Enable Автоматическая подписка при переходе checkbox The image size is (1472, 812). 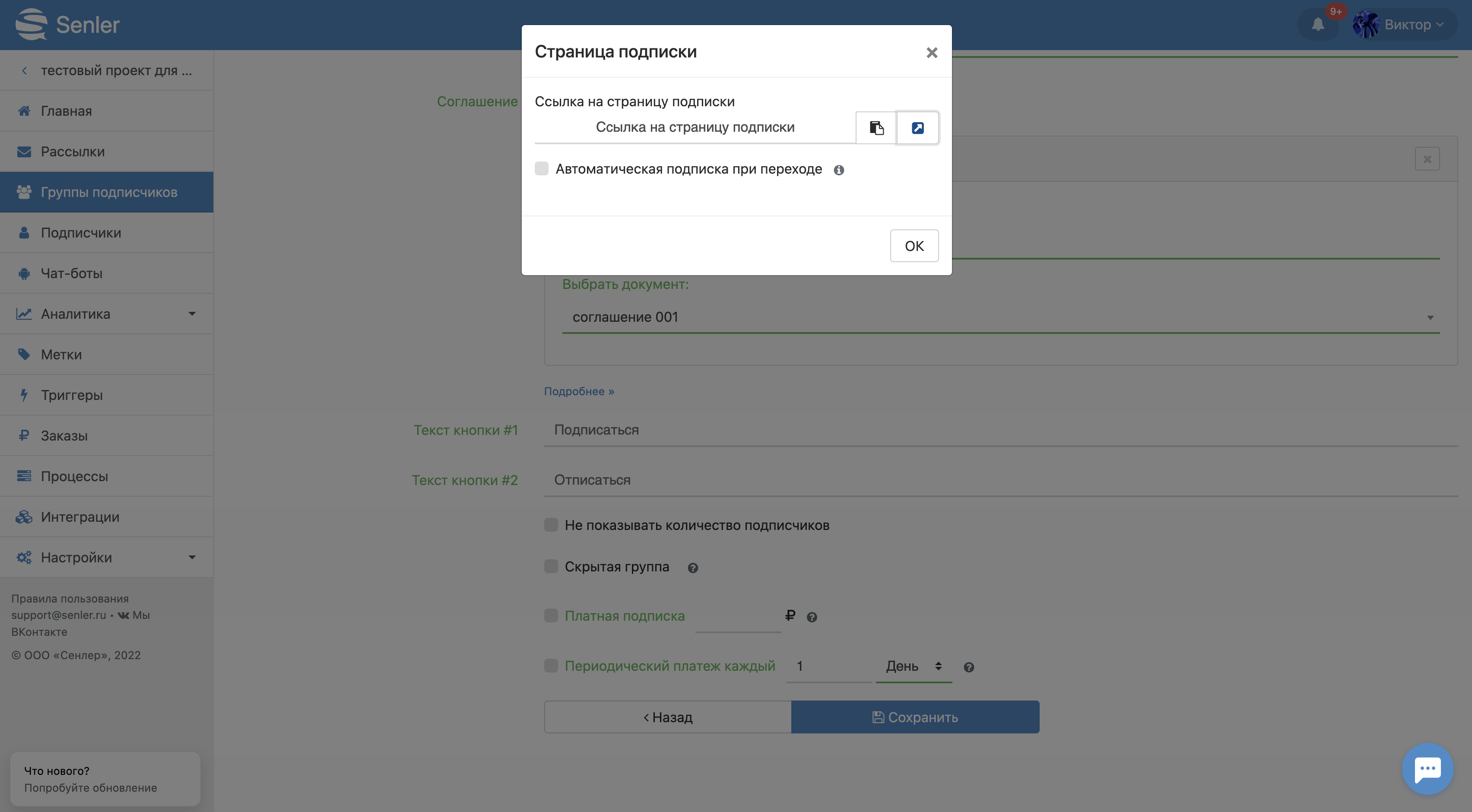click(x=541, y=168)
